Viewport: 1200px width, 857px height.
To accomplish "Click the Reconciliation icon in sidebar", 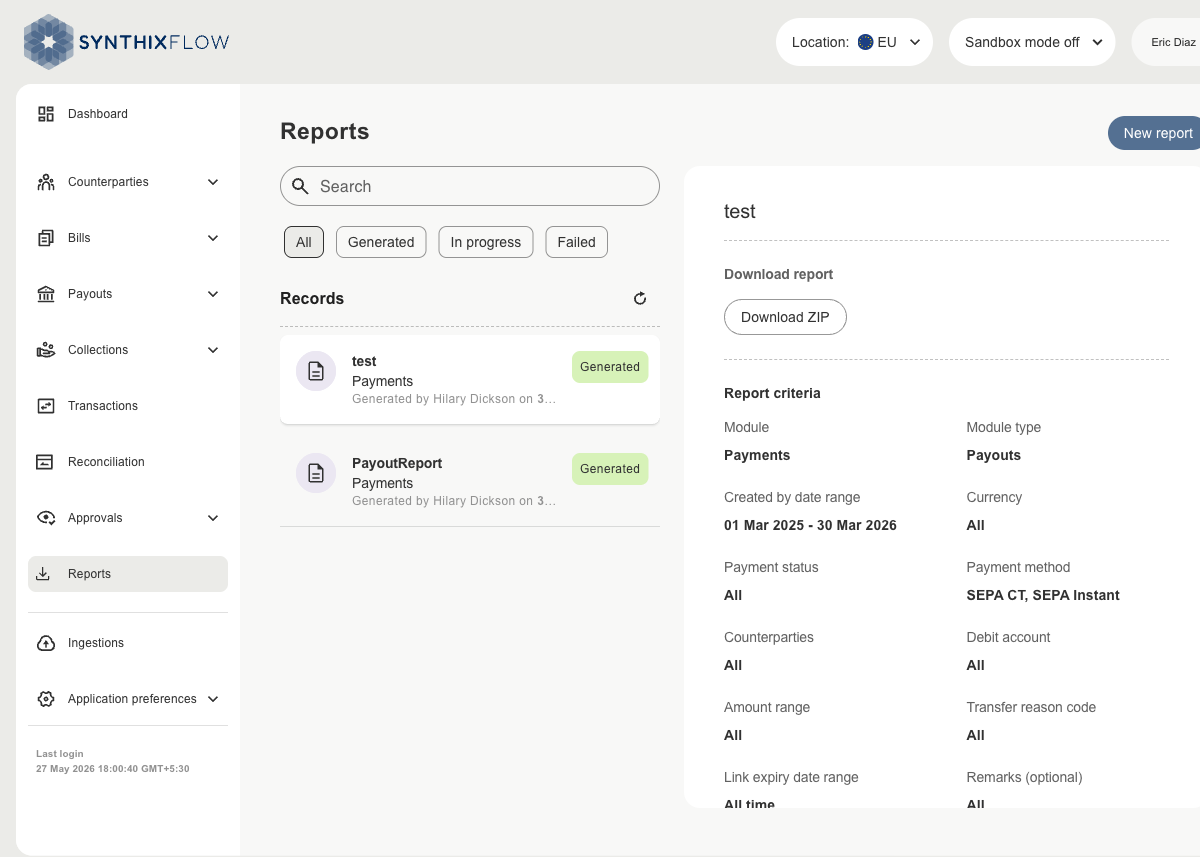I will (45, 462).
